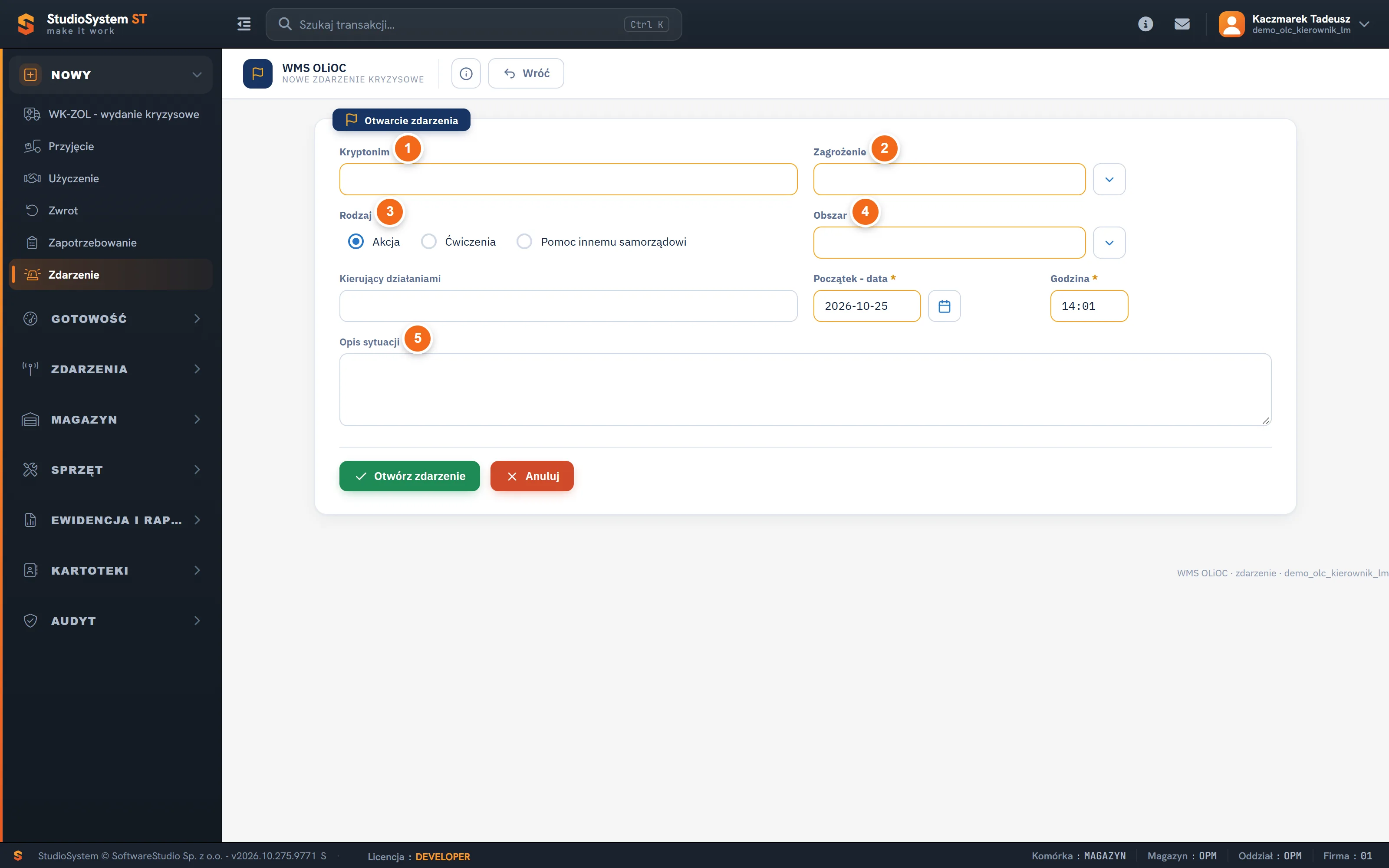This screenshot has width=1389, height=868.
Task: Expand the SPRZĘT sidebar section
Action: click(x=111, y=470)
